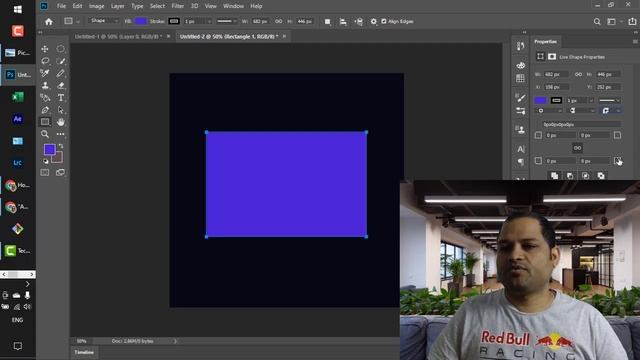Open the stroke width dropdown in options bar
The image size is (640, 360).
pos(209,22)
